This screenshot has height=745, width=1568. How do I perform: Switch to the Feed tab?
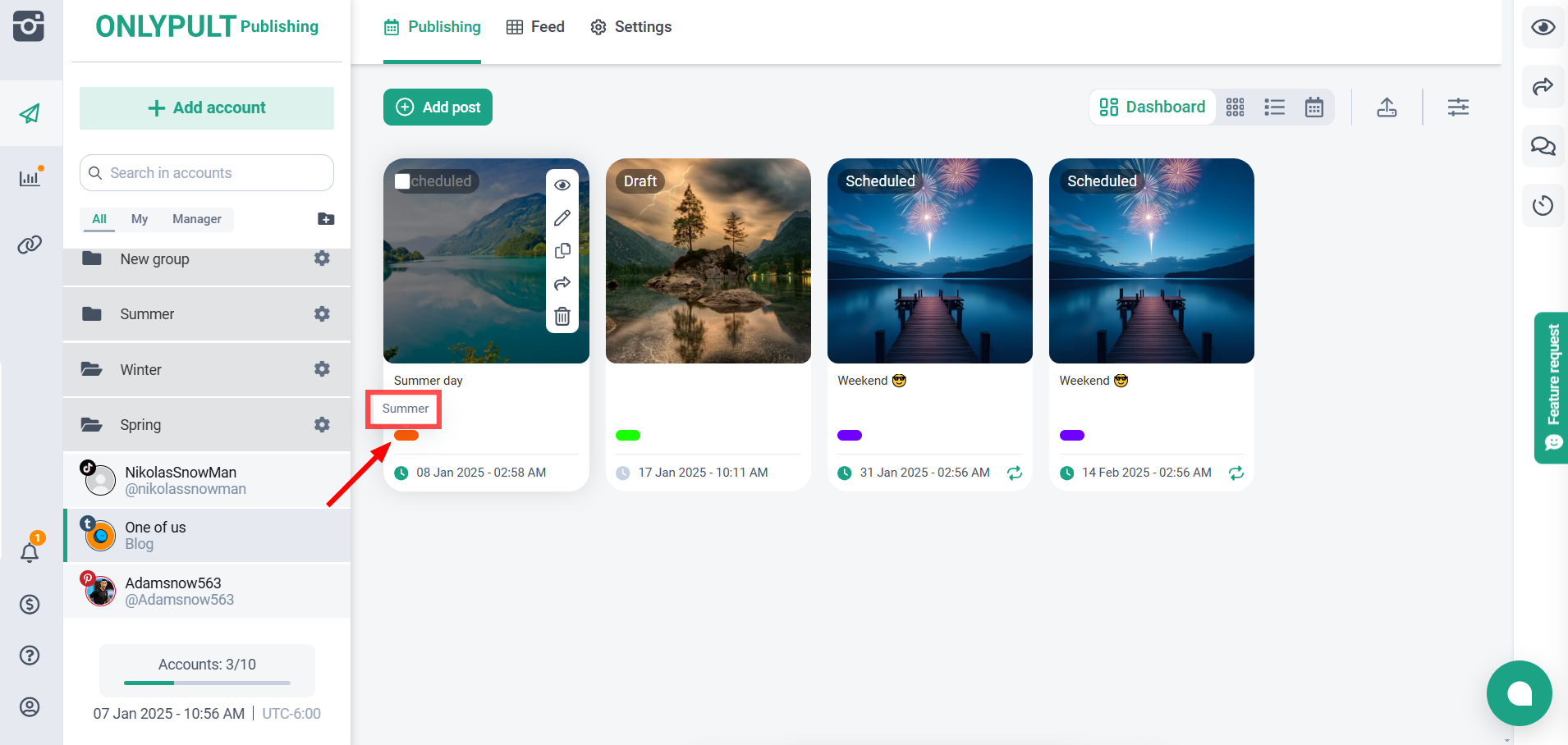coord(536,27)
